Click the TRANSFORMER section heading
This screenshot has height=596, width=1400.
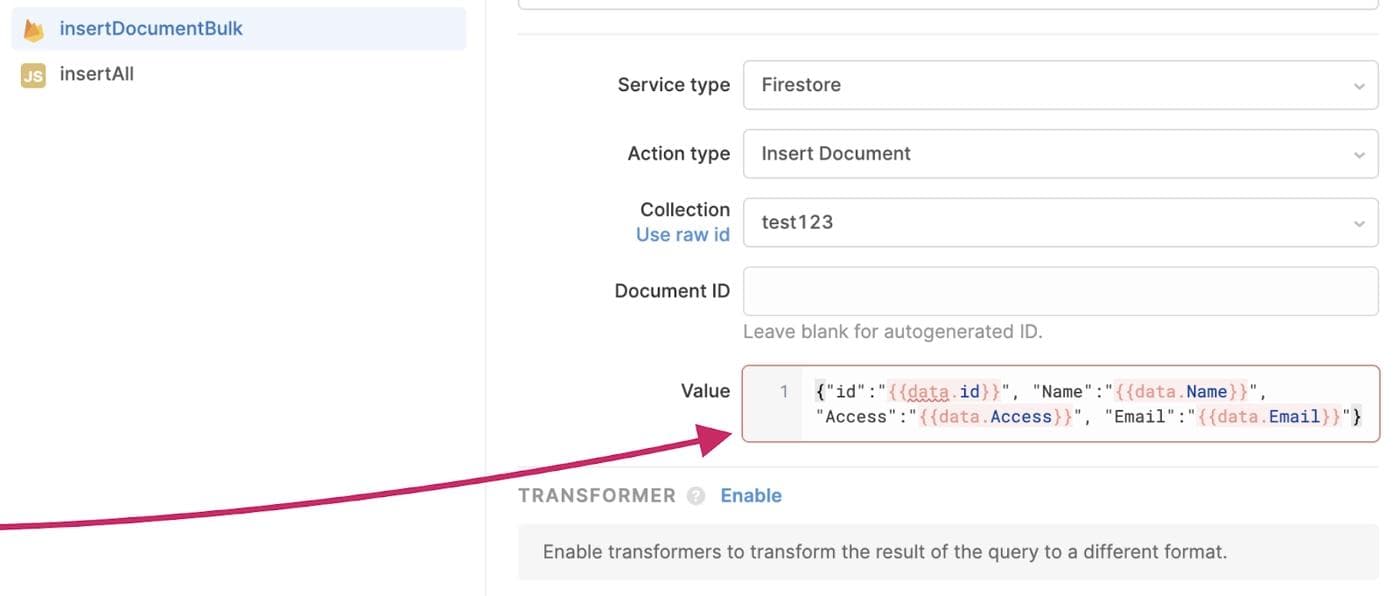tap(597, 496)
